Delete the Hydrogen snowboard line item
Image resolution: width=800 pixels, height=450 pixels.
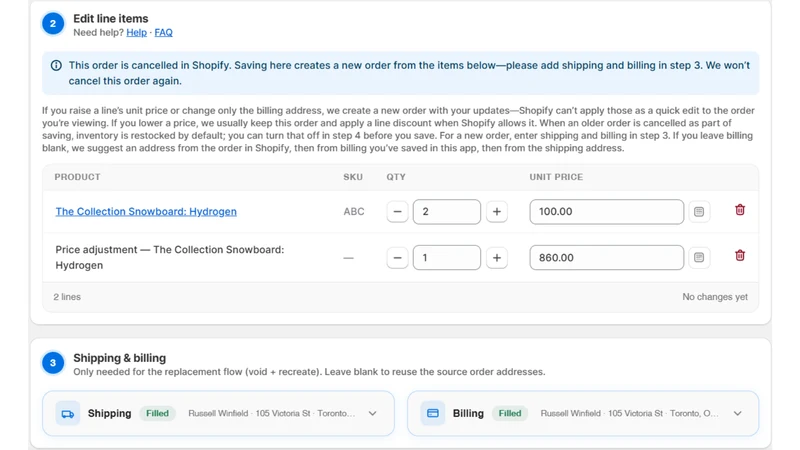tap(740, 210)
